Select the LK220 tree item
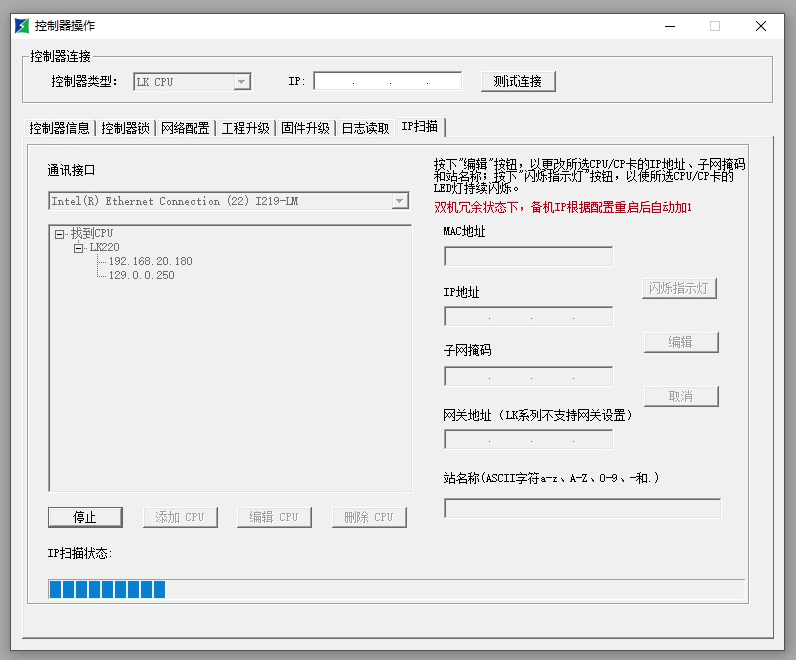This screenshot has height=660, width=796. pos(105,247)
